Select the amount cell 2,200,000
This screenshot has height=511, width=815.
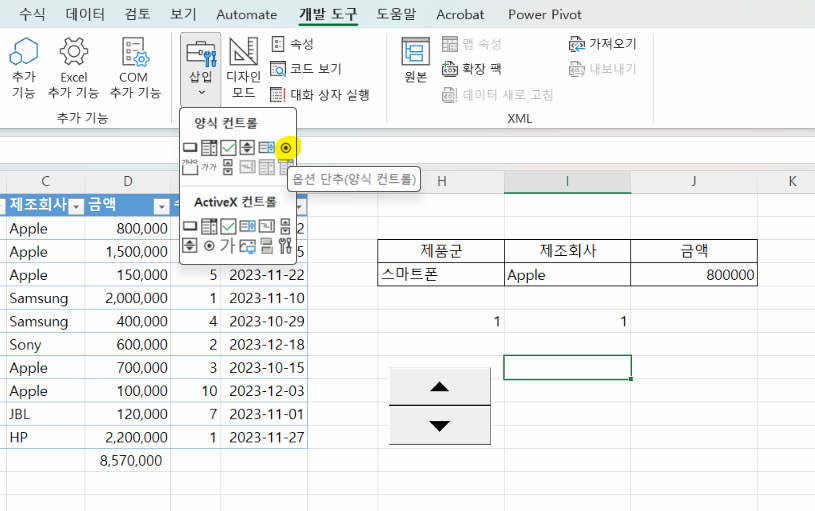pyautogui.click(x=128, y=437)
